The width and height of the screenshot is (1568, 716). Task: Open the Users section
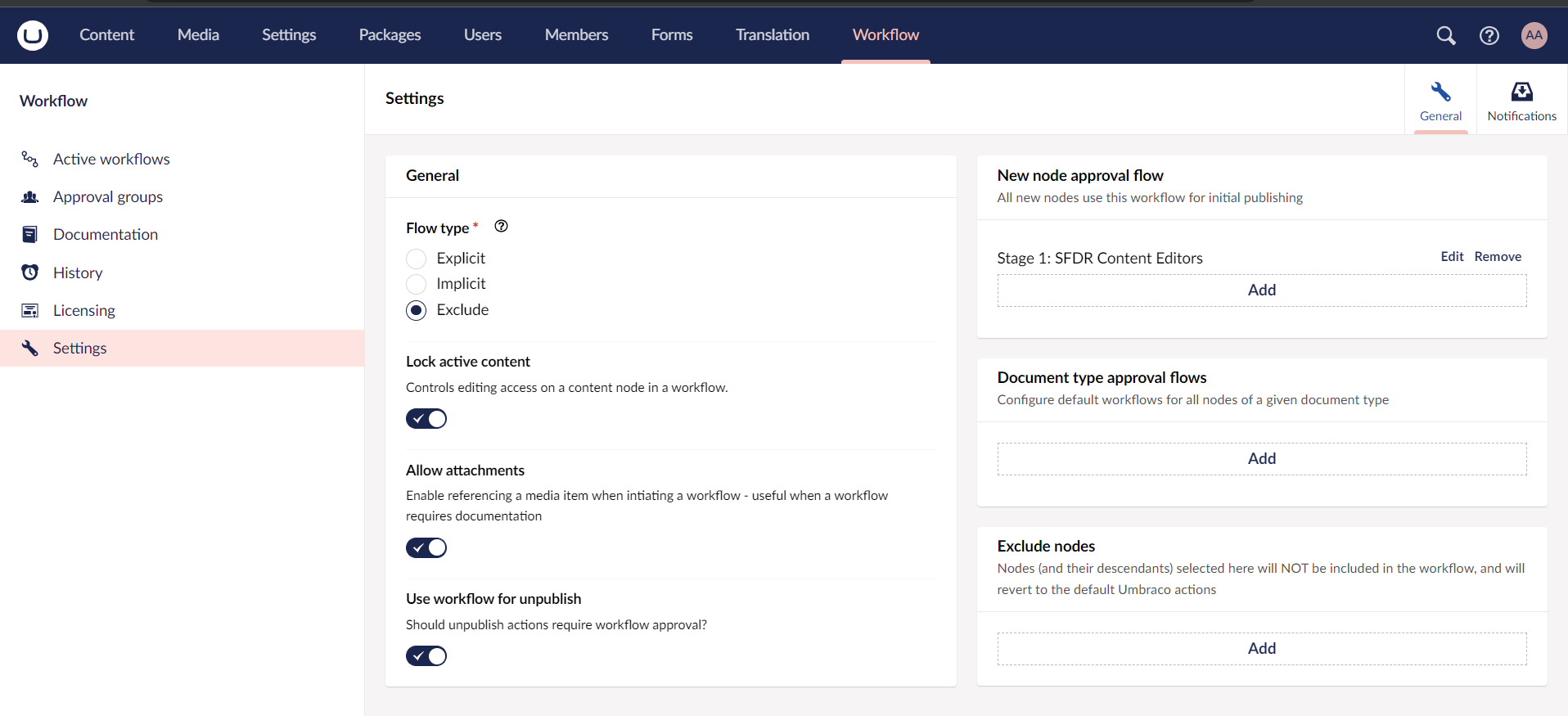[x=483, y=35]
